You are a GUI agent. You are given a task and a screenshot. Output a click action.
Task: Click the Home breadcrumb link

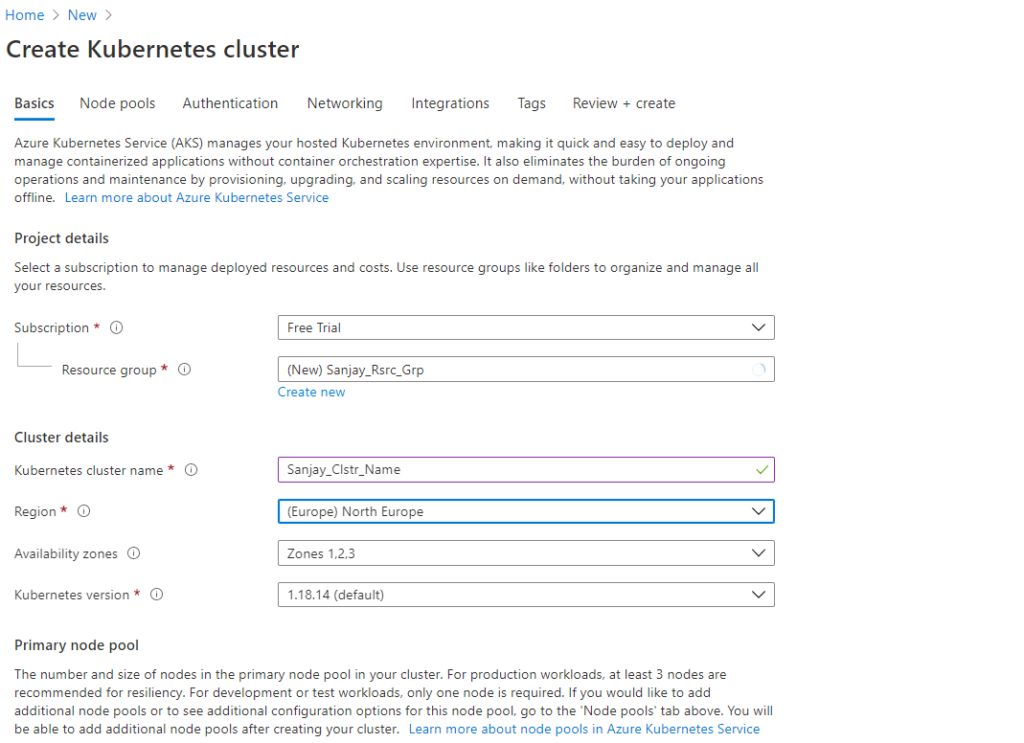pos(25,15)
